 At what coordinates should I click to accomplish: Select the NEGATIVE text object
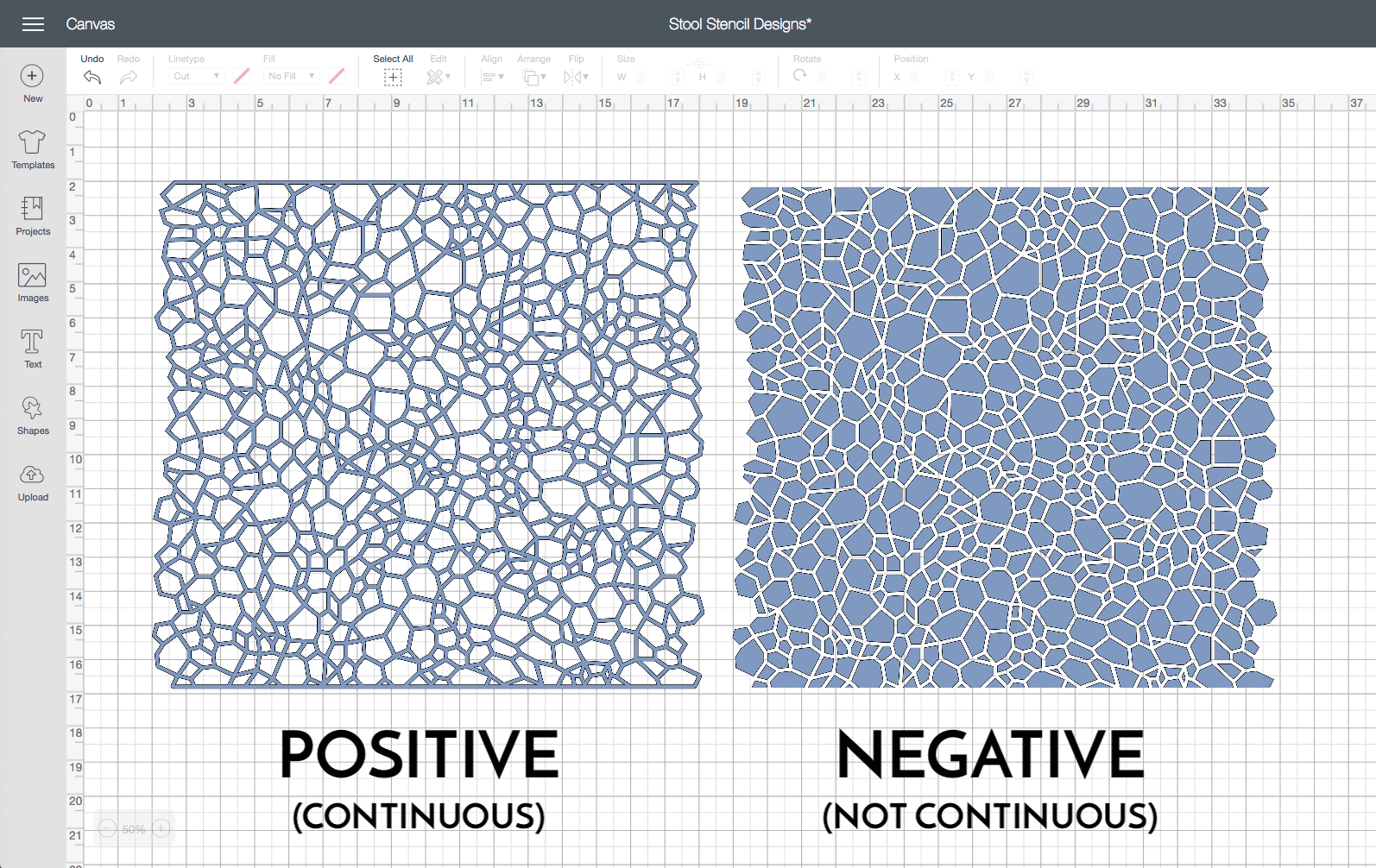click(x=990, y=753)
